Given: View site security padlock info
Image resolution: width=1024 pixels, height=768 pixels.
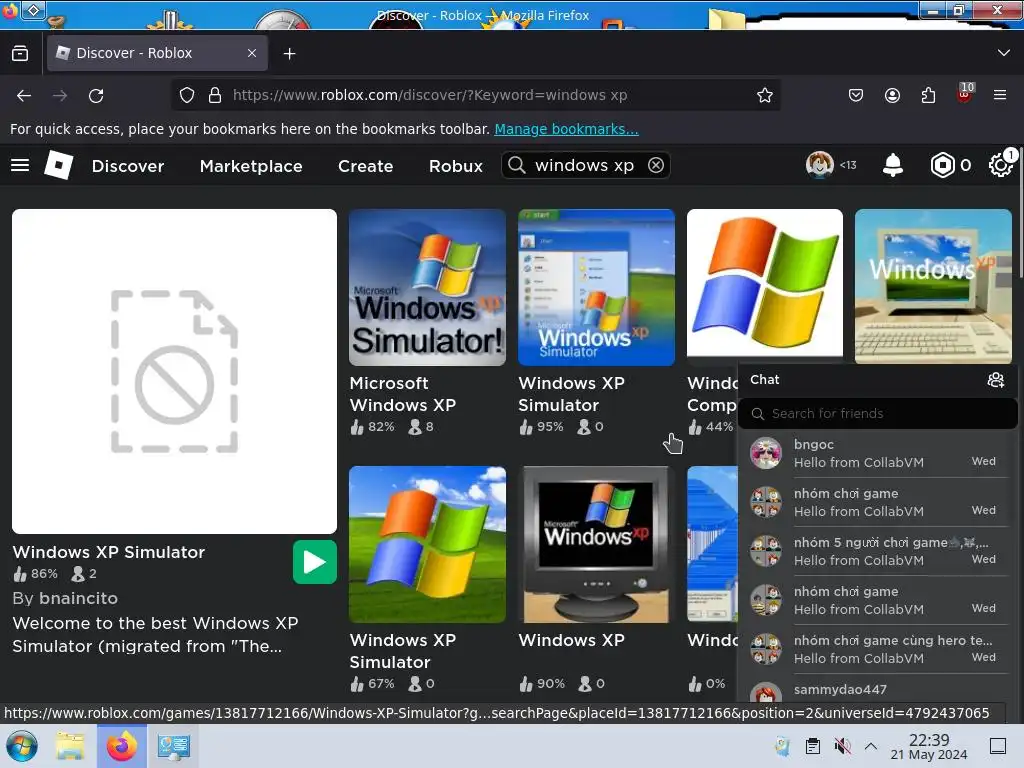Looking at the screenshot, I should 215,95.
